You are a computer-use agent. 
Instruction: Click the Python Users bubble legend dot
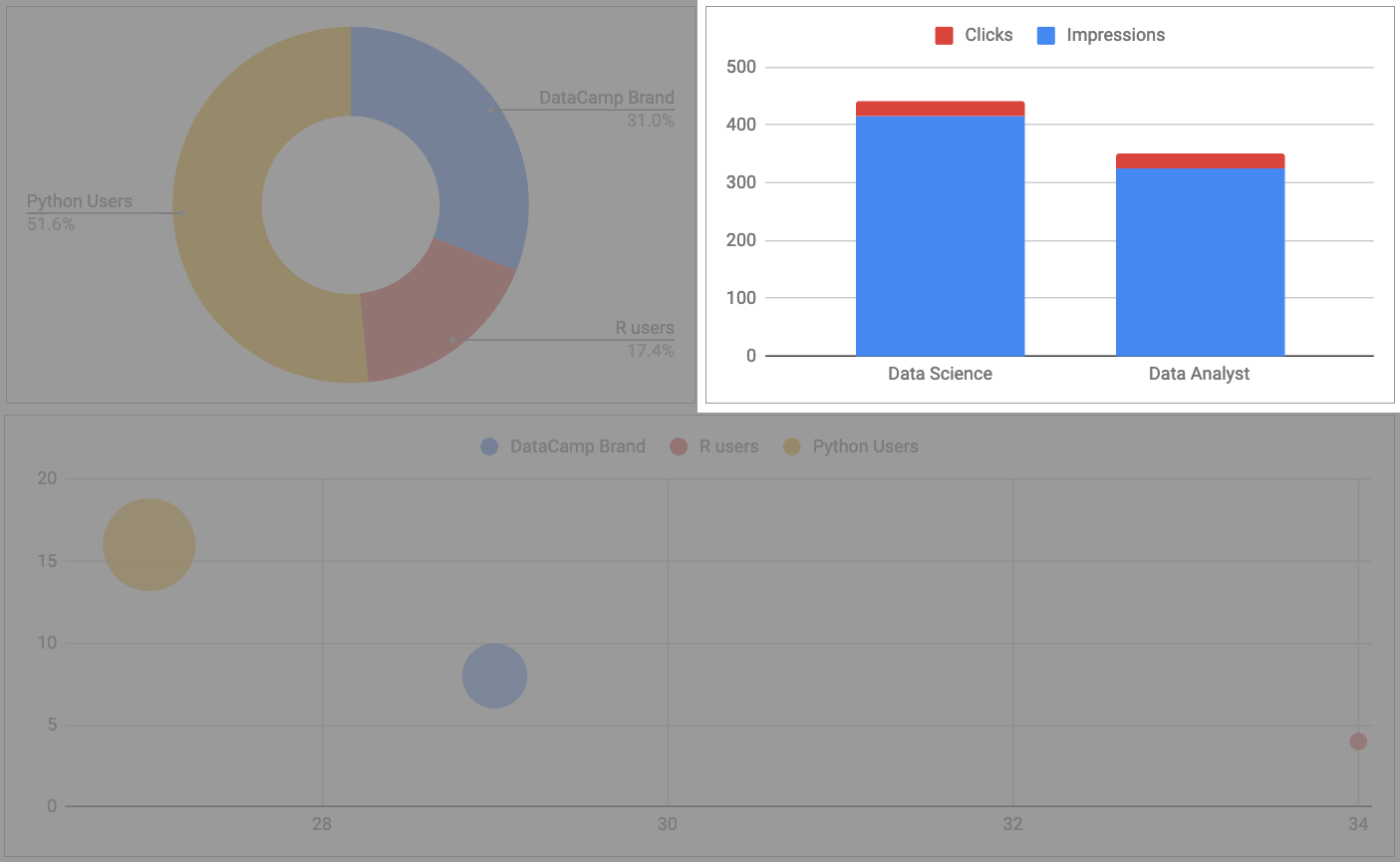pos(792,446)
